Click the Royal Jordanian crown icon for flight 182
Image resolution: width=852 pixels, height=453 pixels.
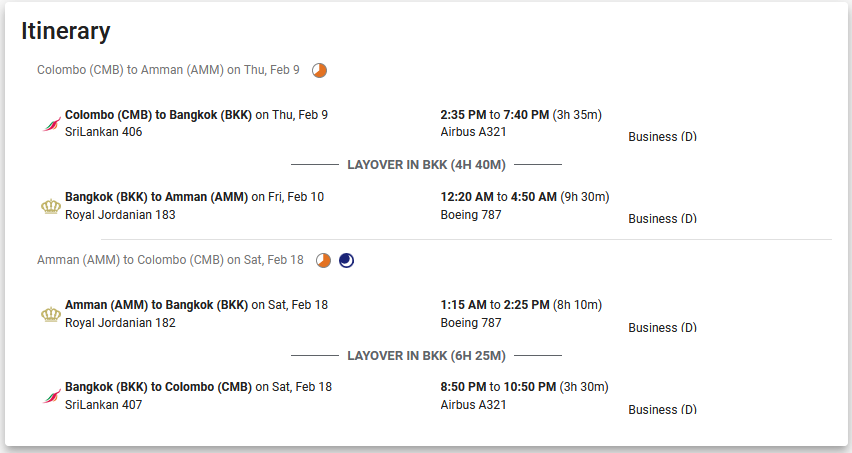pos(51,314)
